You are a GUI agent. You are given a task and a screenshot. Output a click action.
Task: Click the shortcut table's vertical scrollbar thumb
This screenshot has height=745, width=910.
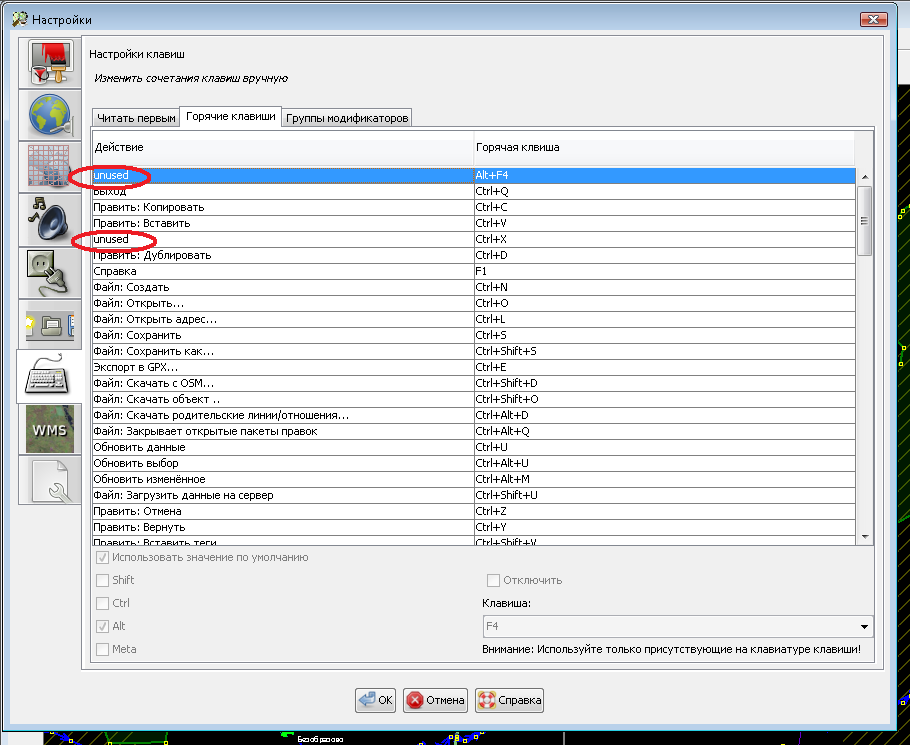(865, 220)
